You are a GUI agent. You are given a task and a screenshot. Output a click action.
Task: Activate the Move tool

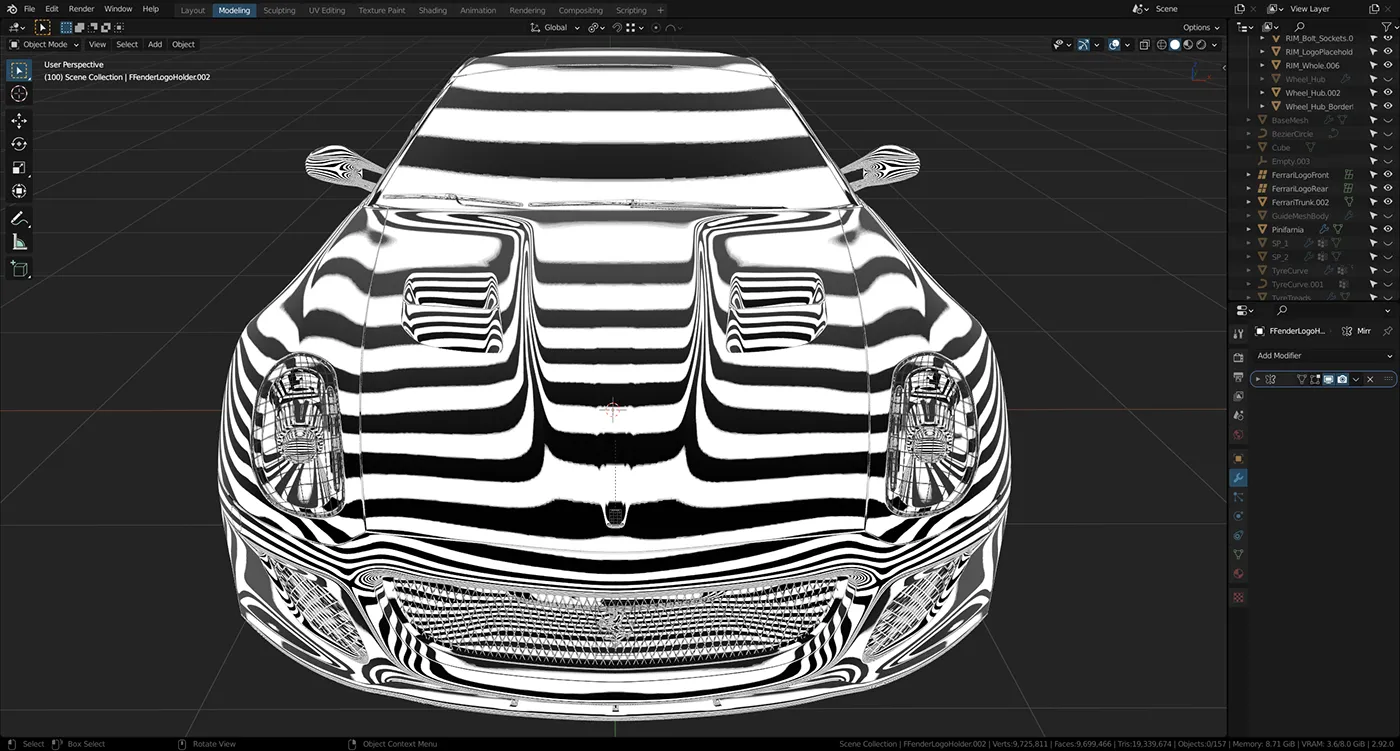point(19,121)
